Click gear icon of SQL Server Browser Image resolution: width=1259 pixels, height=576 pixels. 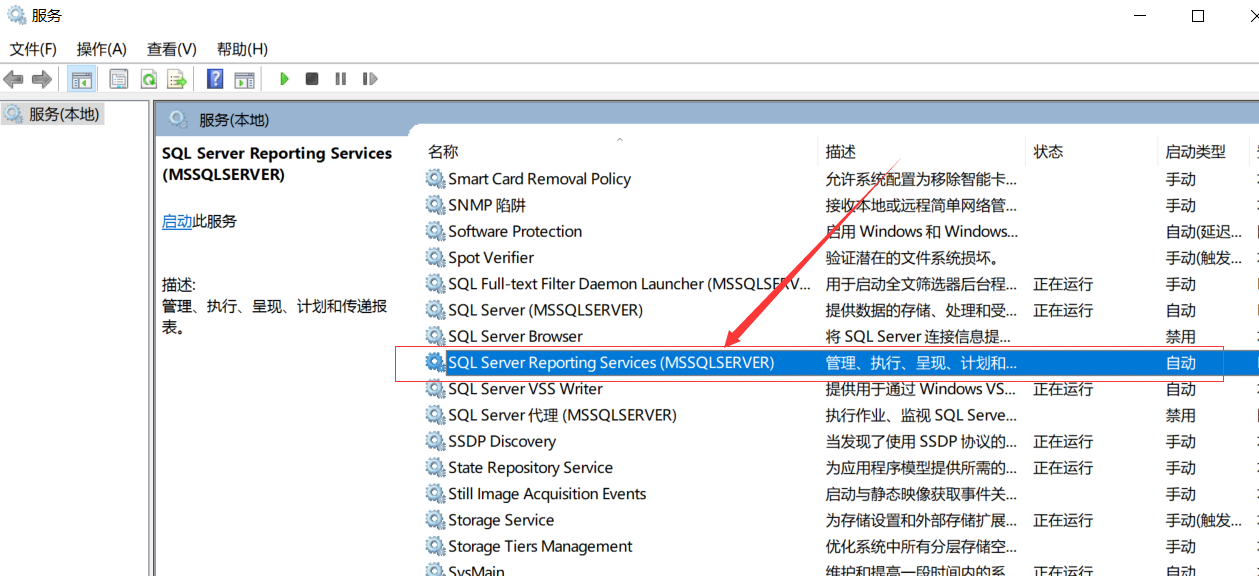[435, 336]
